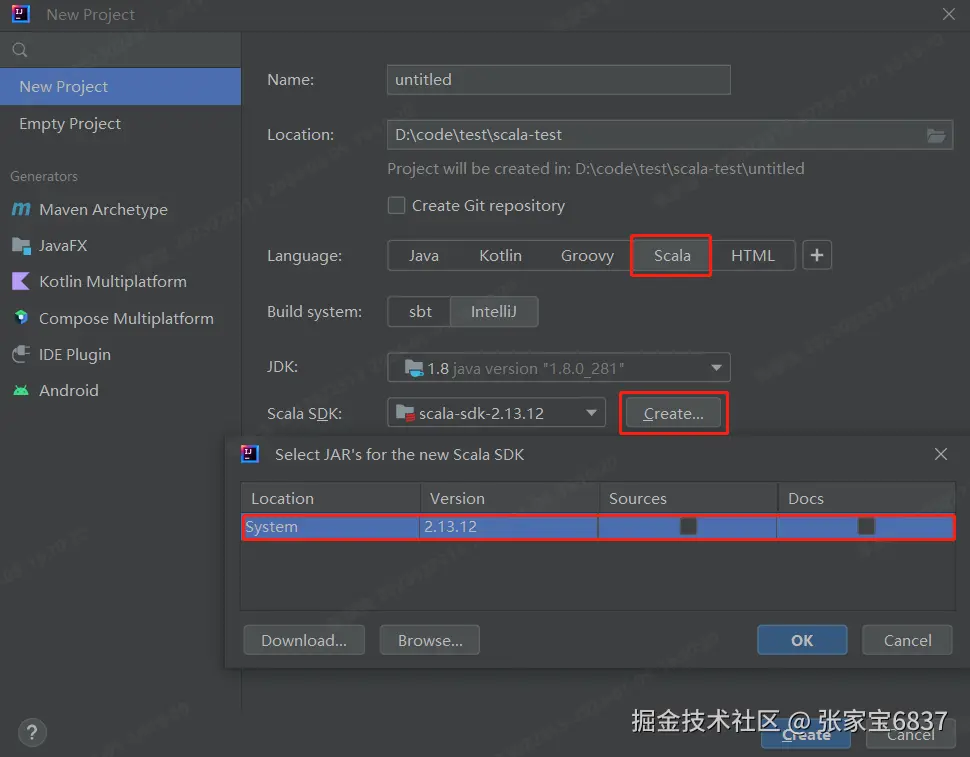Open the Location folder browse icon
Screen dimensions: 970x757
pyautogui.click(x=935, y=135)
